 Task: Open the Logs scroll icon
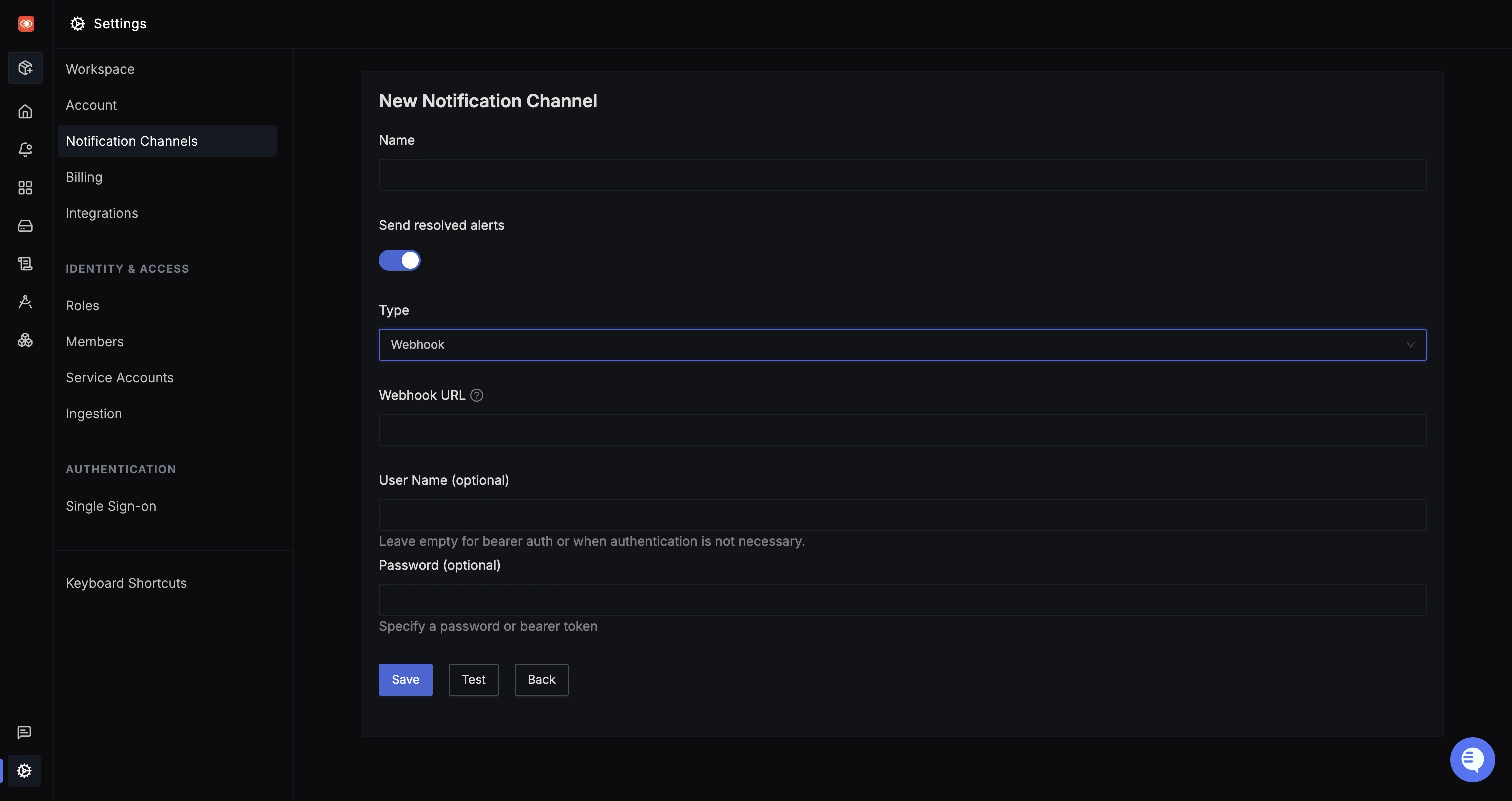25,264
